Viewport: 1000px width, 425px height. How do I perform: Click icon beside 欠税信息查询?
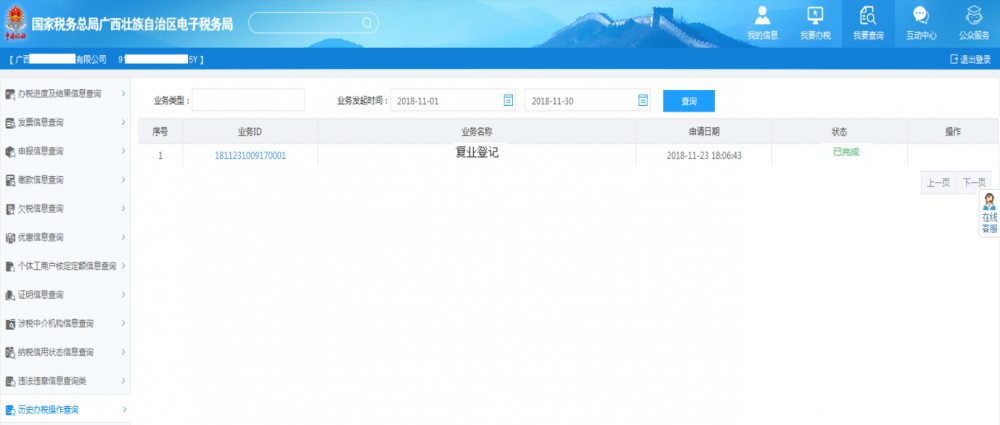tap(10, 209)
